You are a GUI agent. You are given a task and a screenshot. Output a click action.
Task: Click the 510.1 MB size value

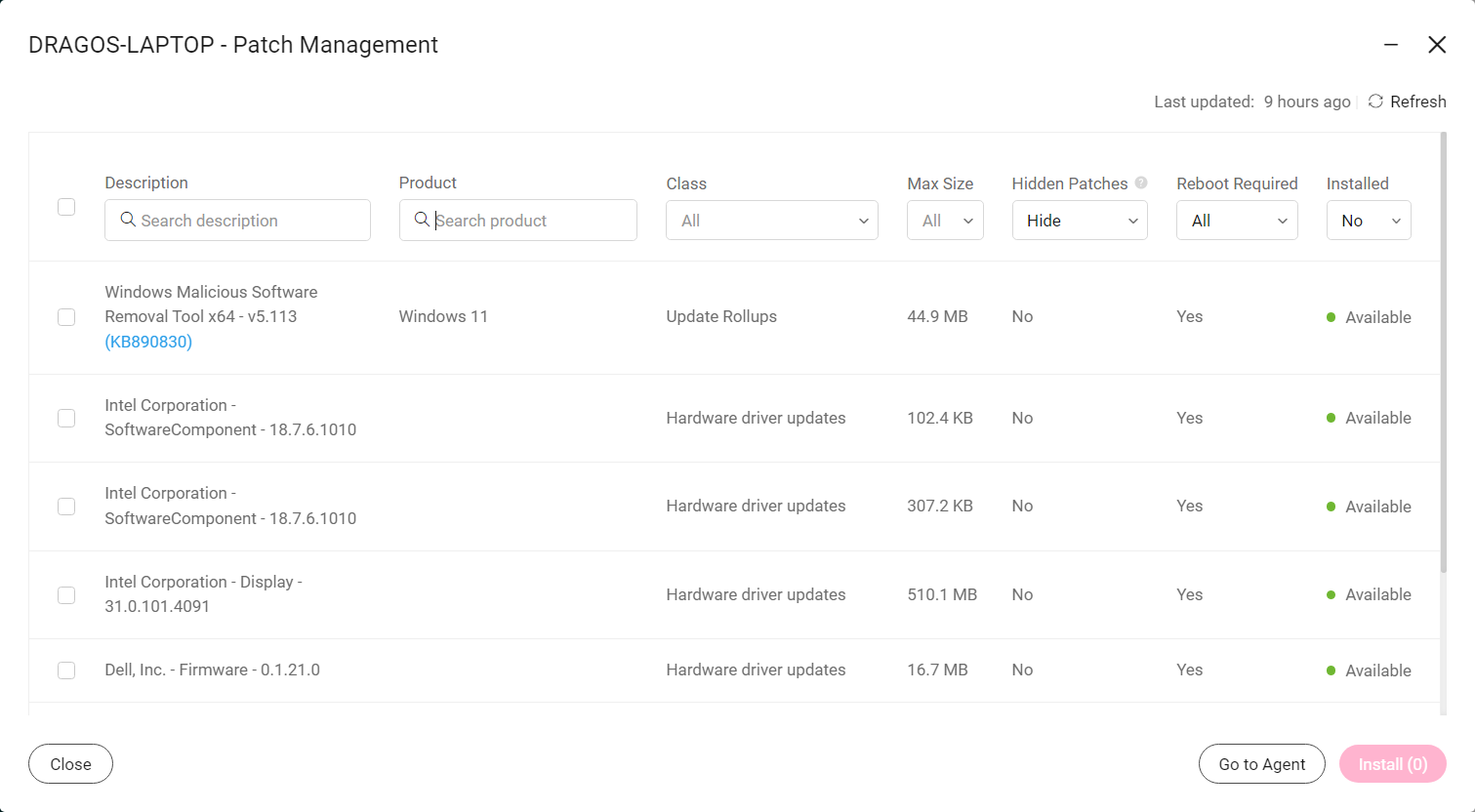pyautogui.click(x=942, y=594)
